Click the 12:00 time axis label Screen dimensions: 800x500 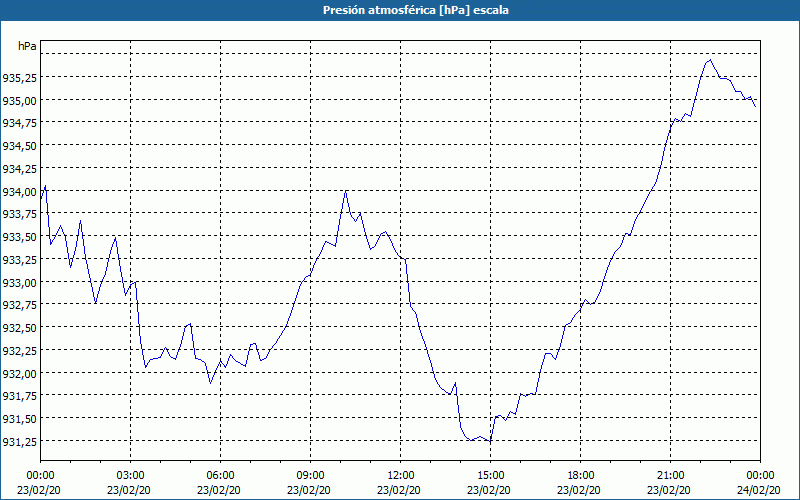pos(401,476)
